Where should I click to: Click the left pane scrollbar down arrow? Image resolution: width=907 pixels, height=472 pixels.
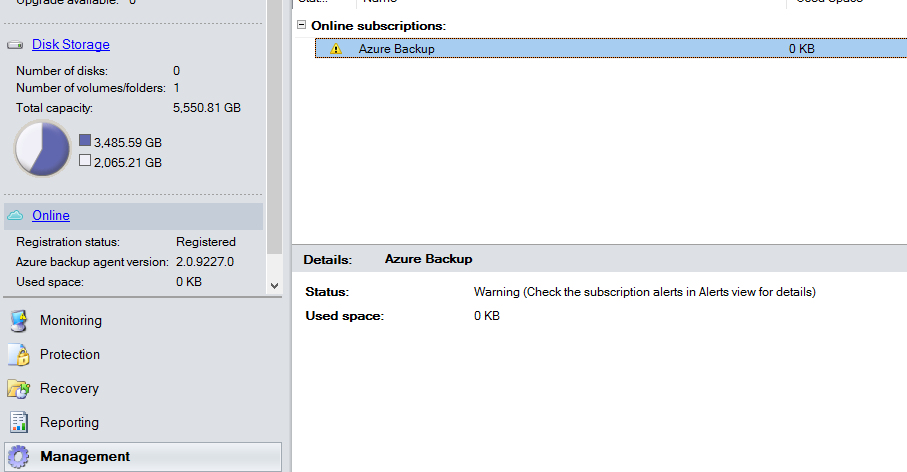pyautogui.click(x=274, y=285)
